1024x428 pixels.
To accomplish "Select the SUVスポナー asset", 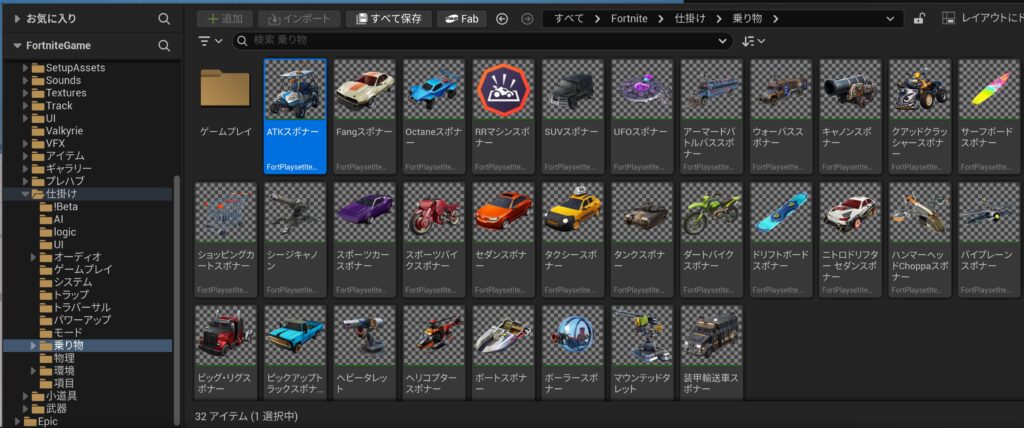I will 573,116.
